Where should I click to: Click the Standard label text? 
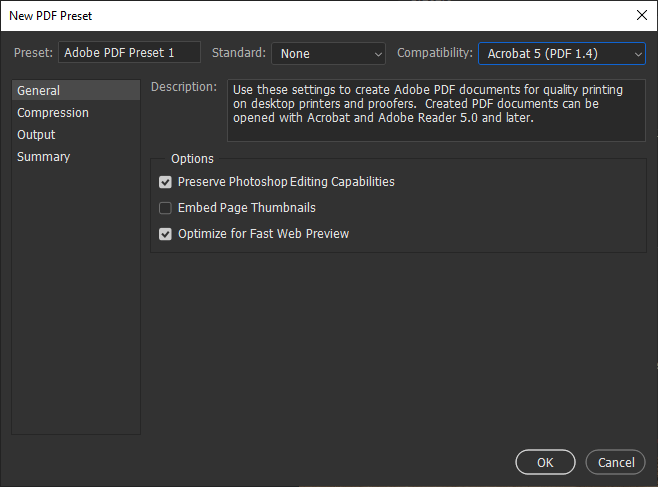point(239,53)
